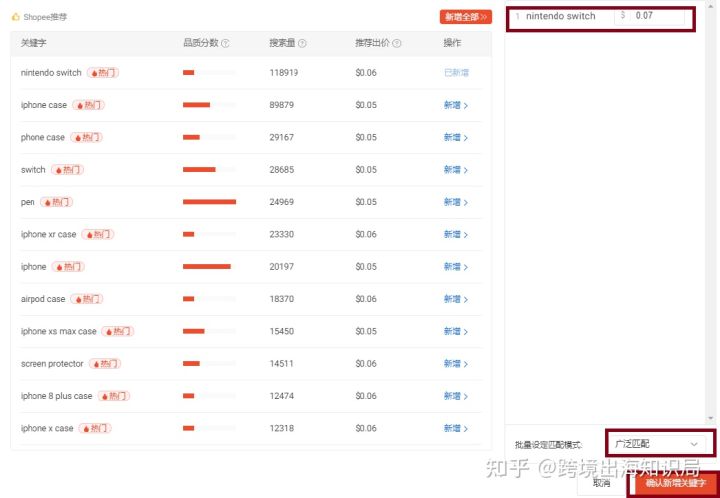Add the iphone 8 plus case keyword
The height and width of the screenshot is (498, 720).
pyautogui.click(x=456, y=396)
